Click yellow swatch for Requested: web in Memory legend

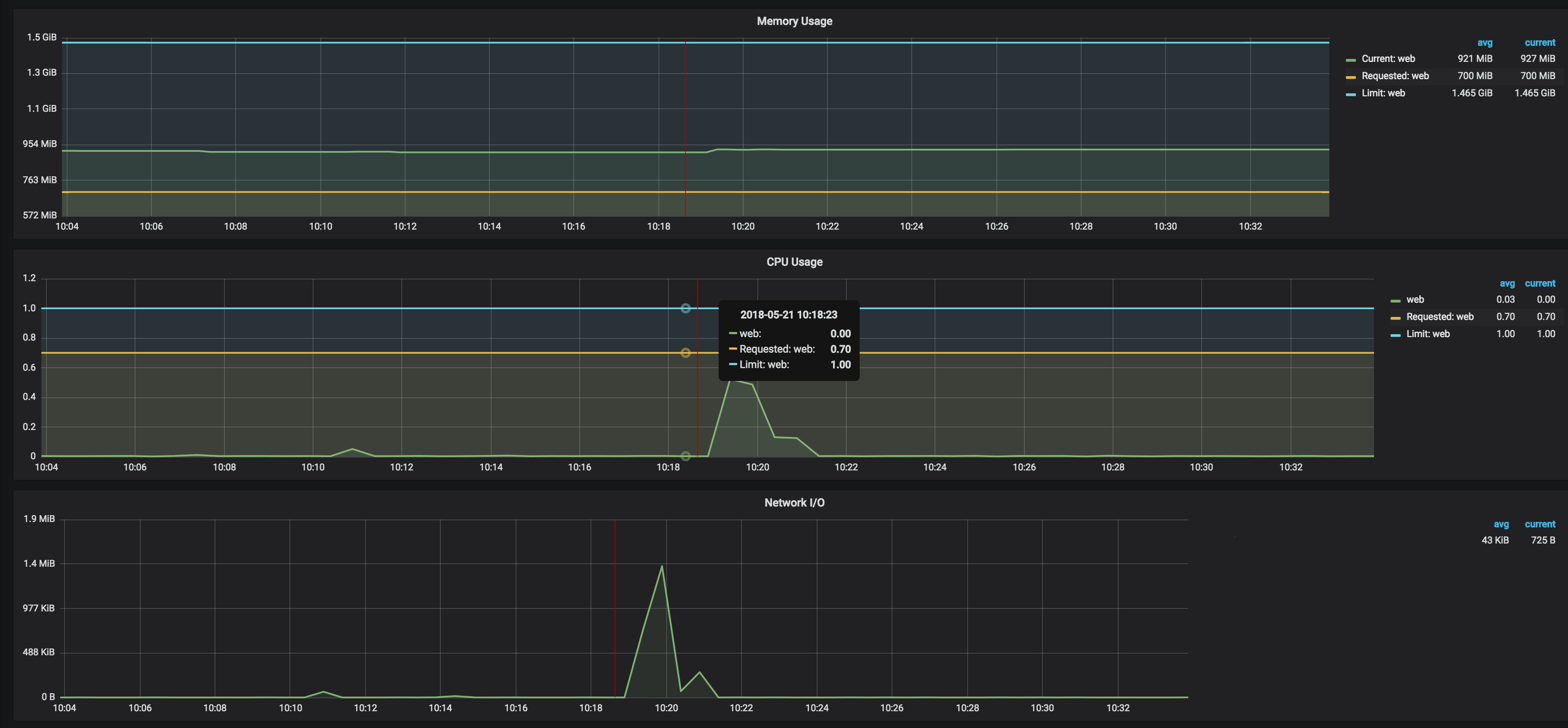[x=1351, y=77]
